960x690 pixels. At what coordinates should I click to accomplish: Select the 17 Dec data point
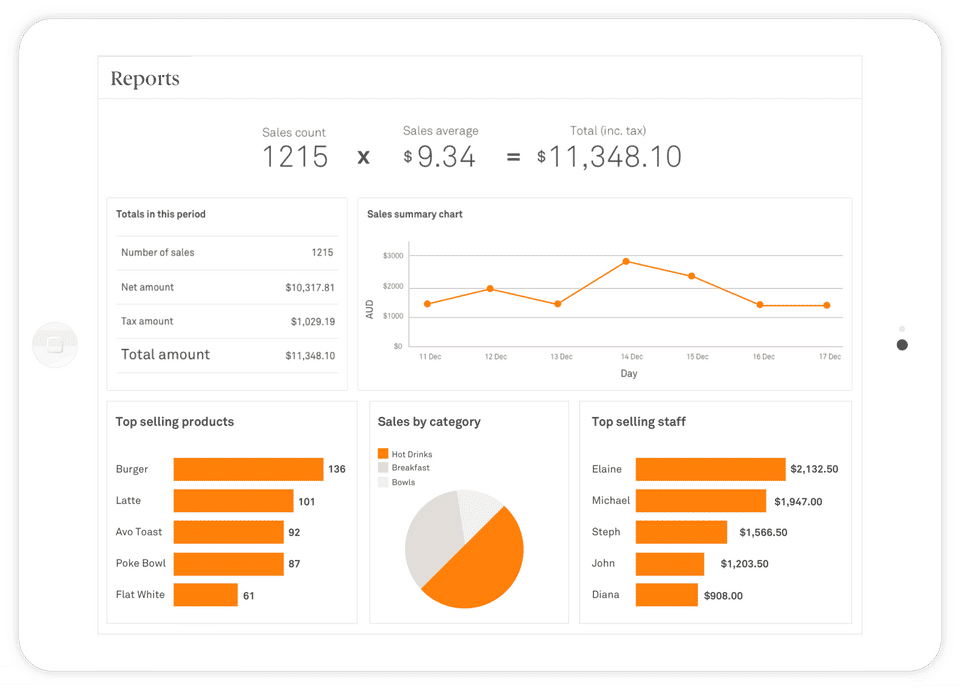pyautogui.click(x=827, y=305)
